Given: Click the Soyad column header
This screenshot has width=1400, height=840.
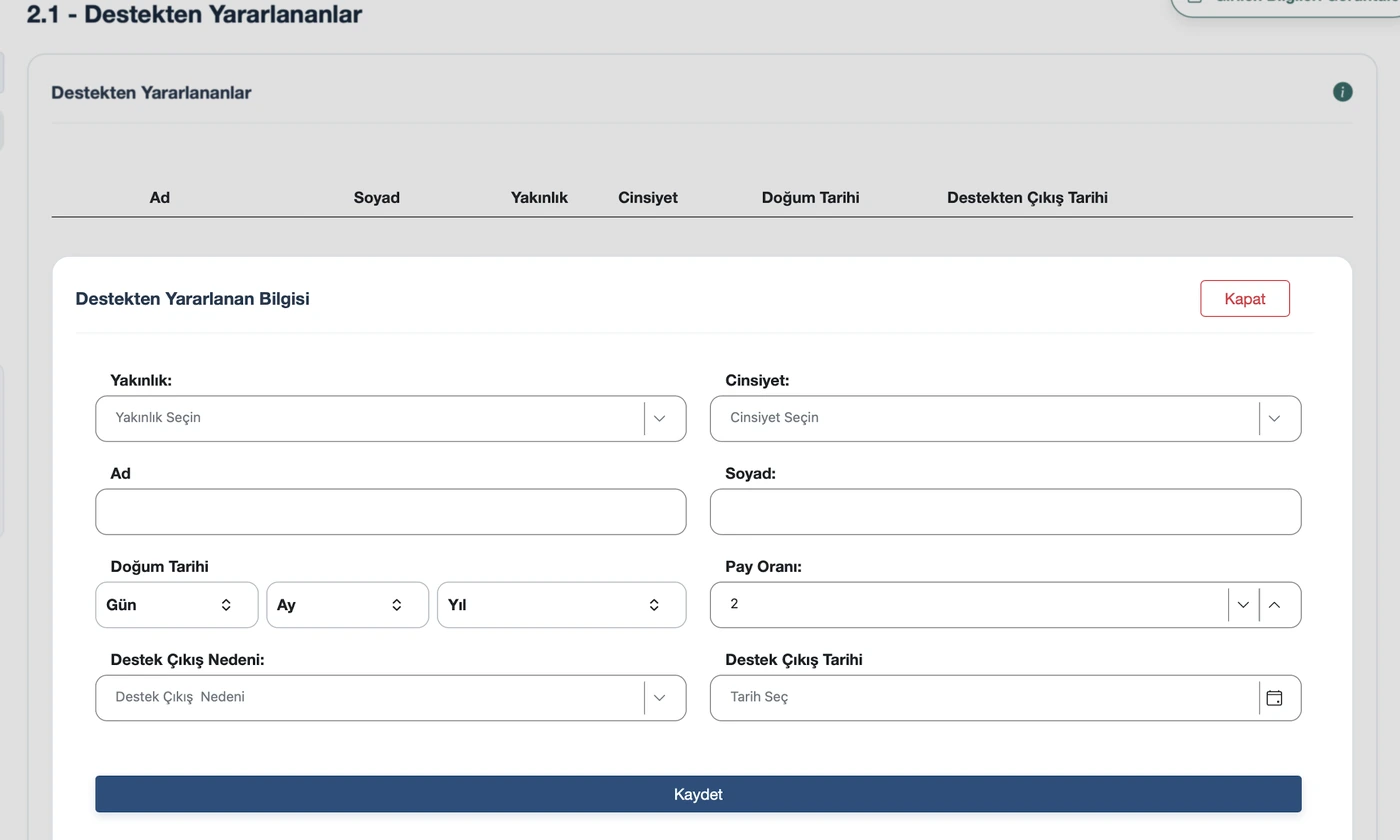Looking at the screenshot, I should 377,198.
